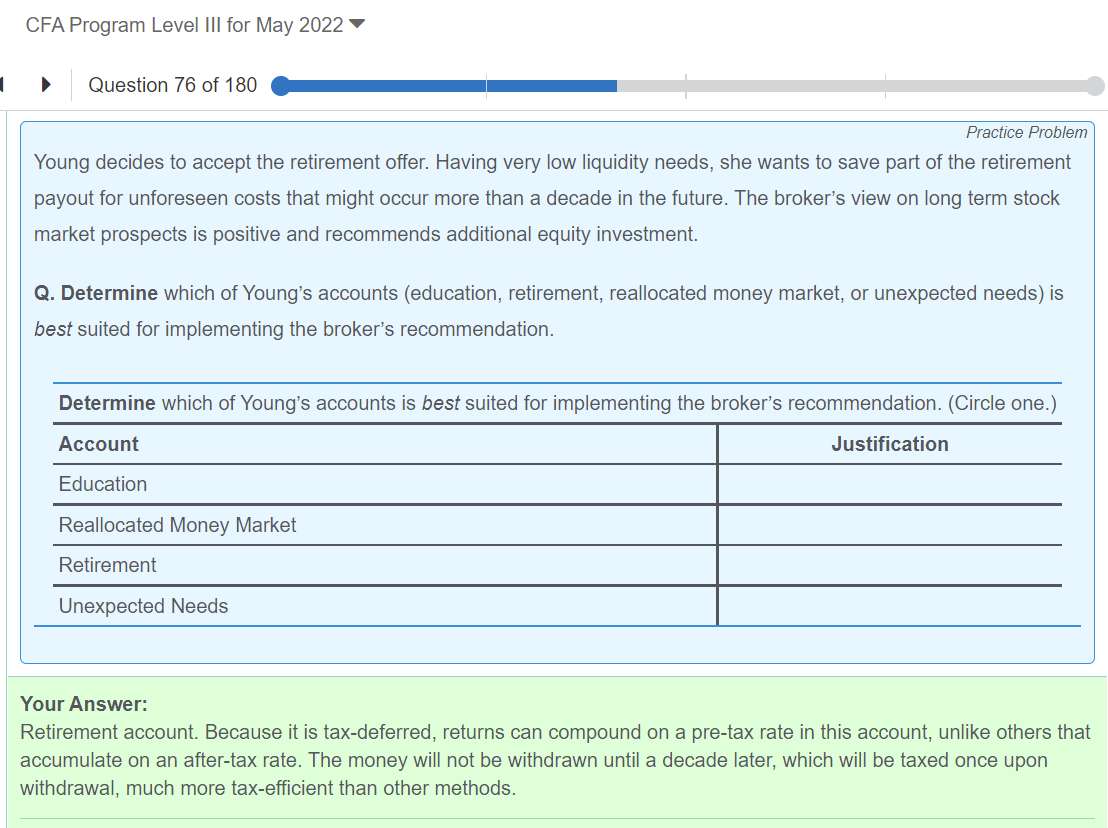Click the CFA Program Level III title

184,25
